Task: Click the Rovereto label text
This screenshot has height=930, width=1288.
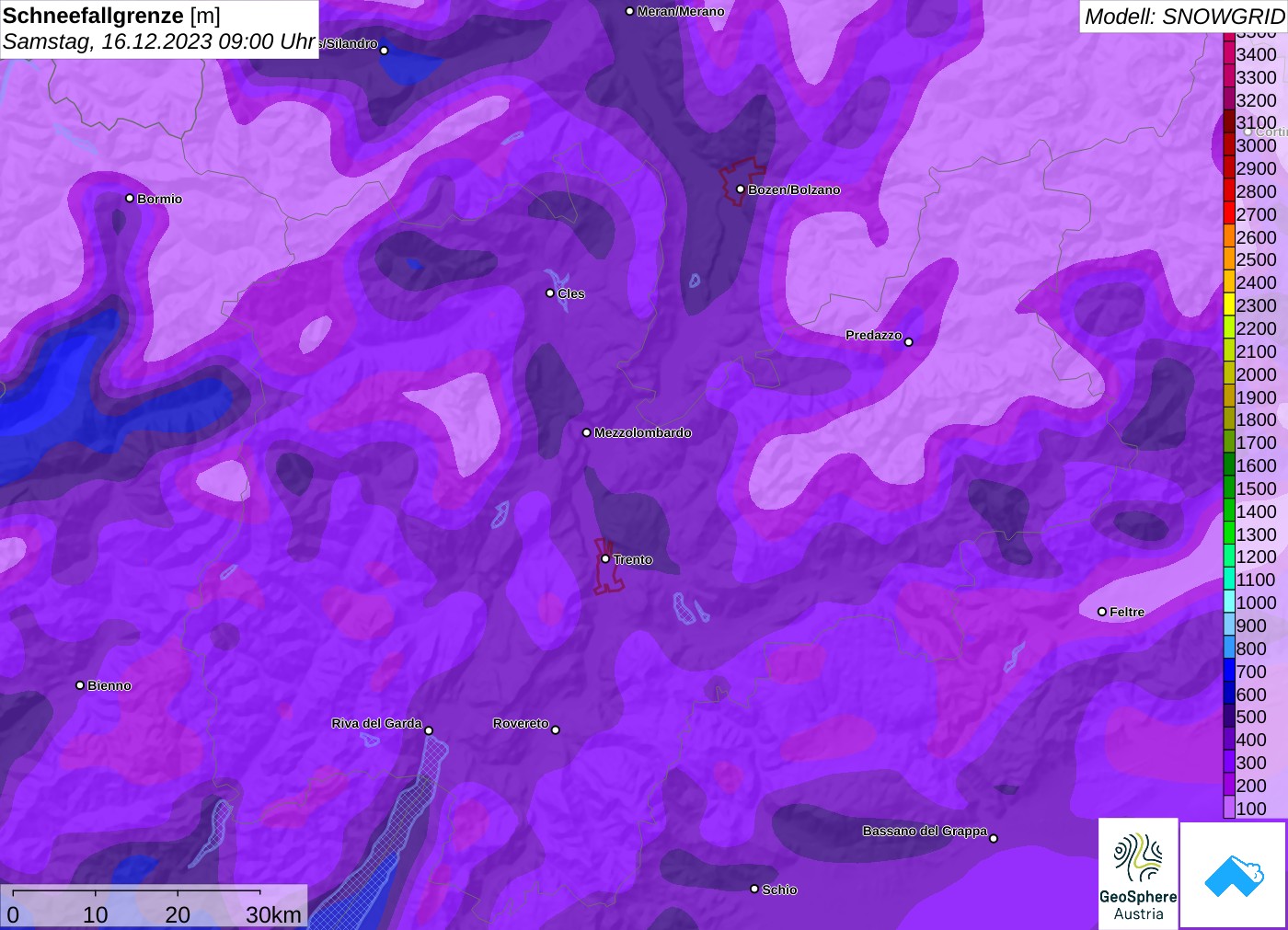Action: coord(521,723)
